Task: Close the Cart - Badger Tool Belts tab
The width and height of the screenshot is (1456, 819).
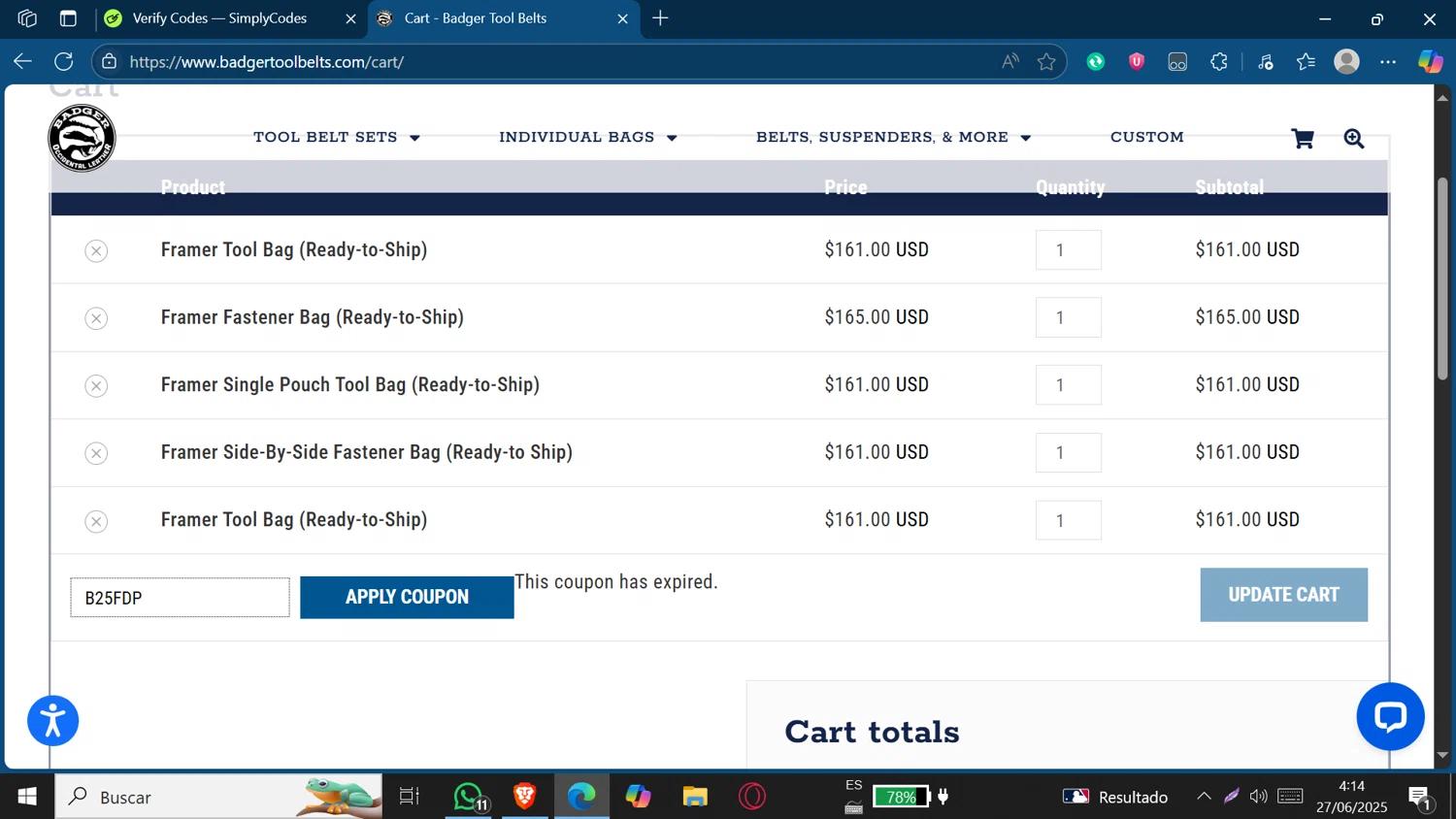Action: 623,18
